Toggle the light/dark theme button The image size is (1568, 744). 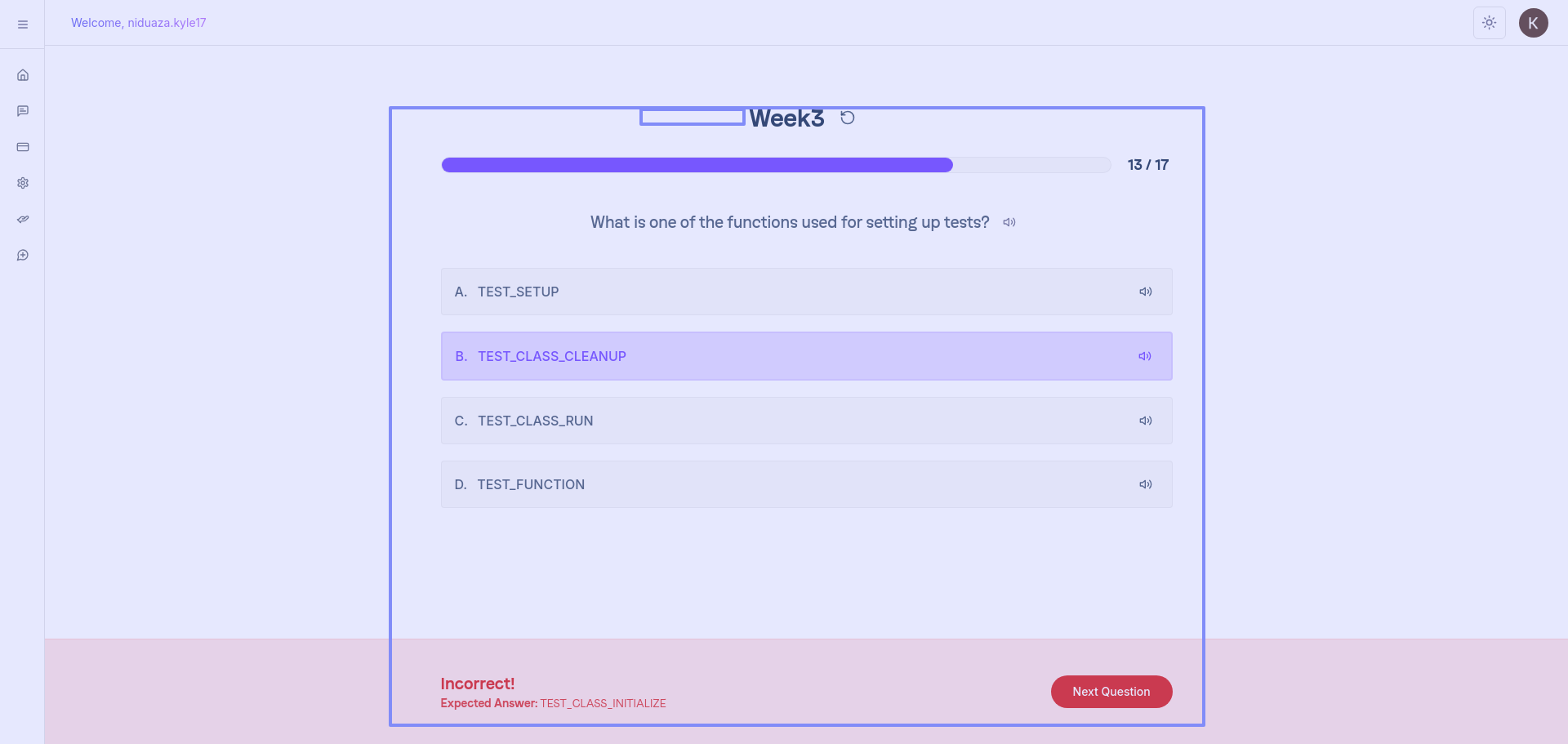pyautogui.click(x=1490, y=23)
